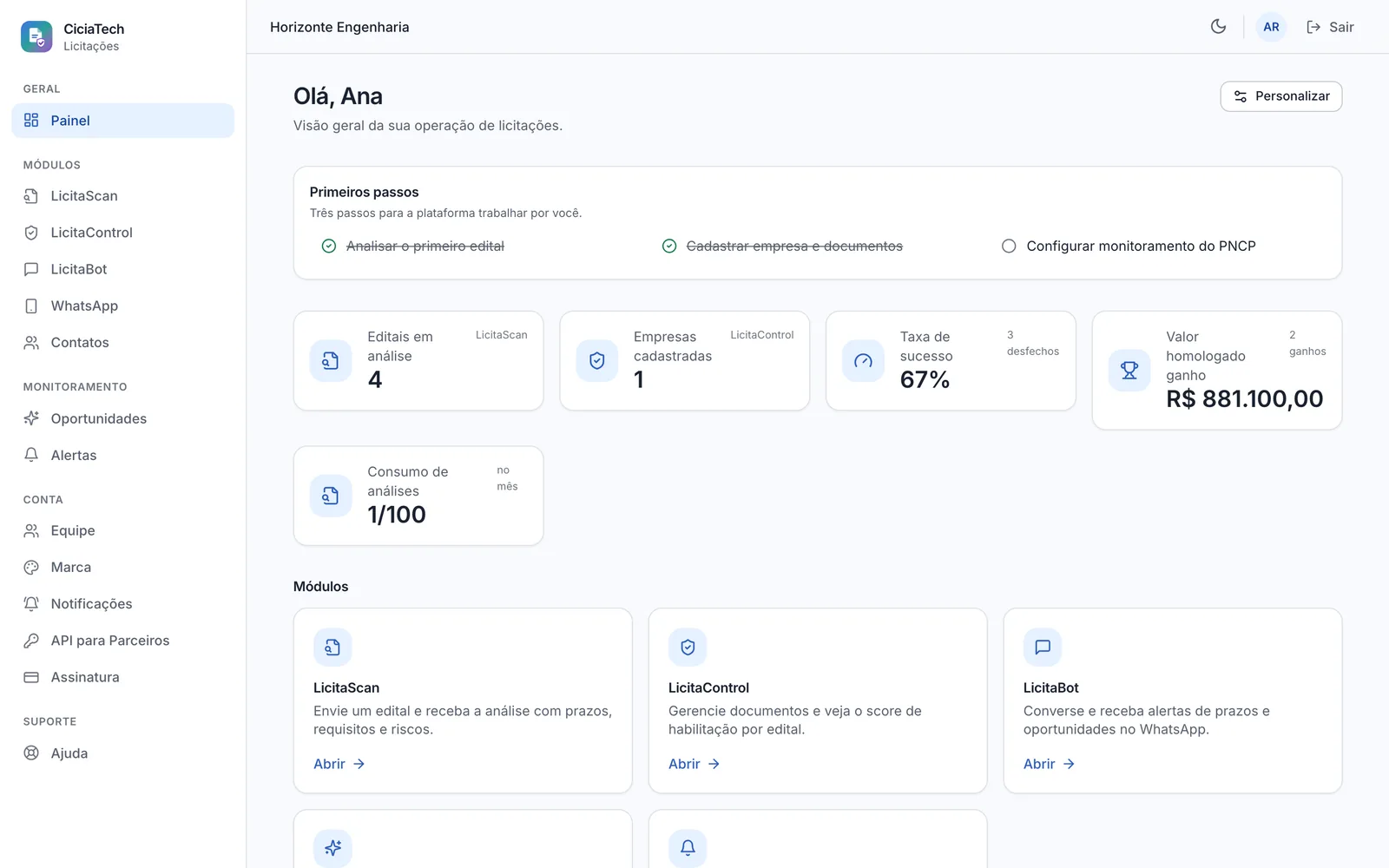
Task: Click the LicitaScan module card icon
Action: 332,648
